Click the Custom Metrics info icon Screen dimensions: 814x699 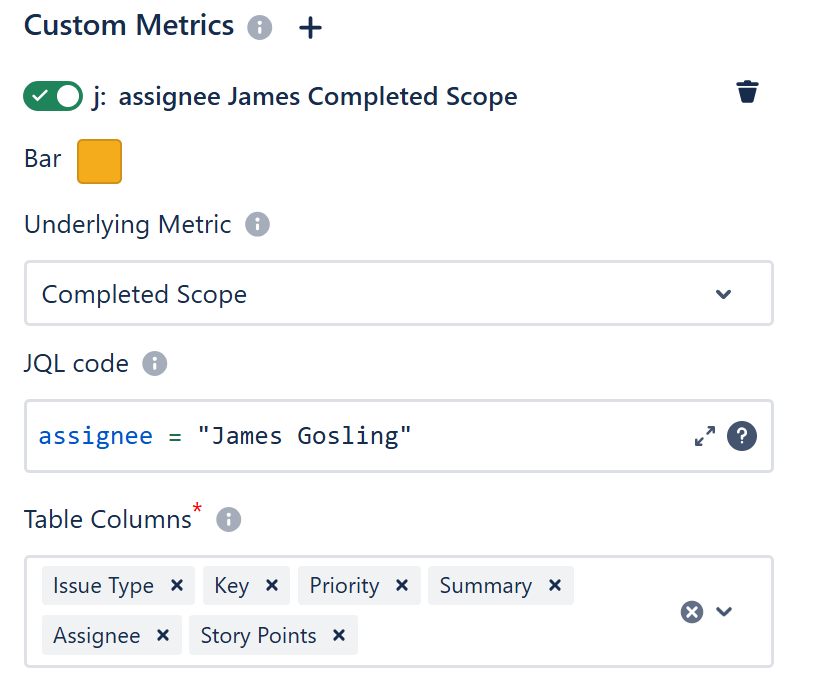point(260,28)
